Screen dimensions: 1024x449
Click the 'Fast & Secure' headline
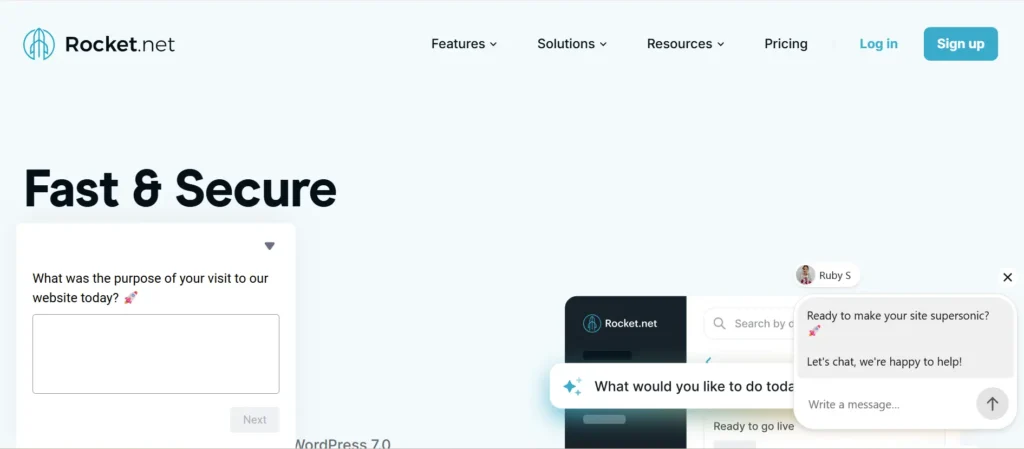pos(180,188)
